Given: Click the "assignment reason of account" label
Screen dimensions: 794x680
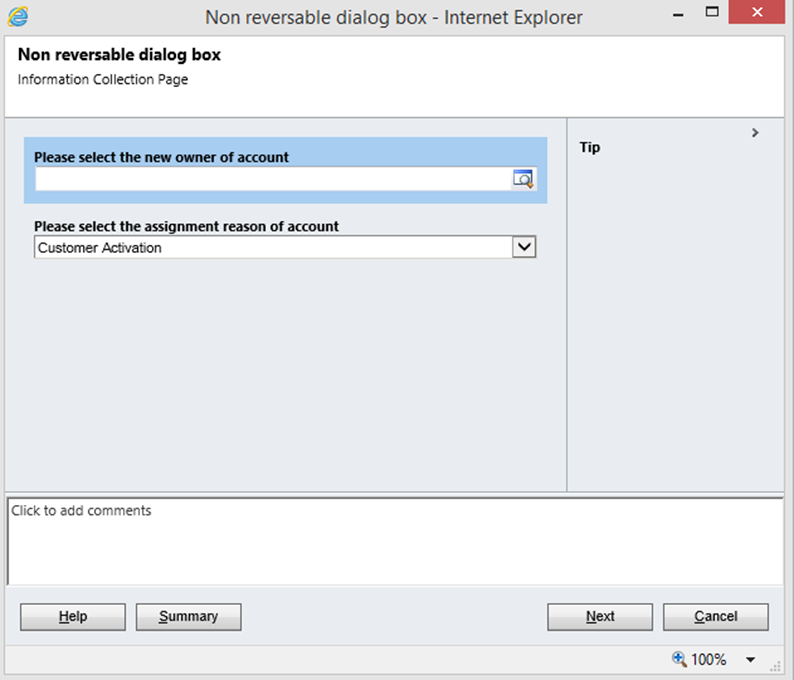Looking at the screenshot, I should tap(186, 226).
